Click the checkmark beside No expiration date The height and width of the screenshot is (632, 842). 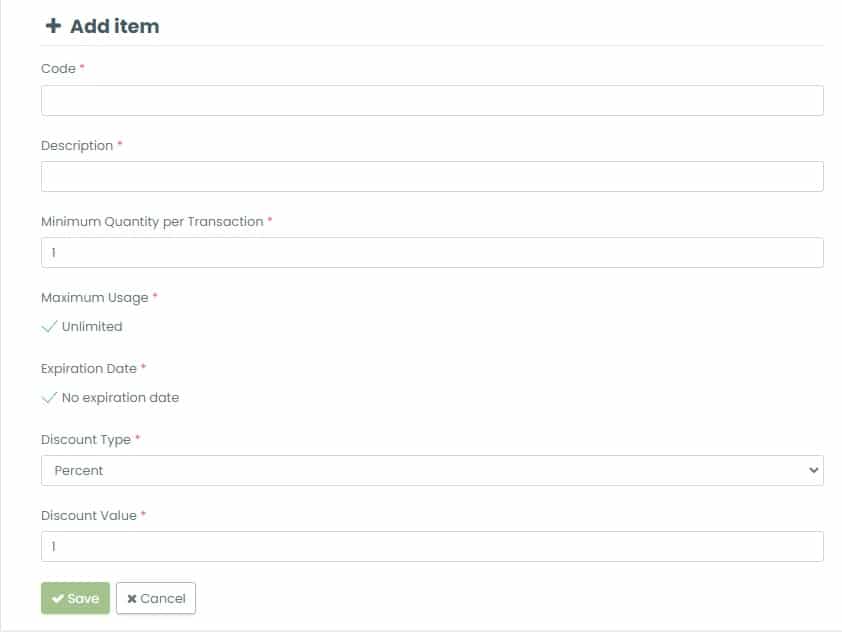pyautogui.click(x=50, y=397)
